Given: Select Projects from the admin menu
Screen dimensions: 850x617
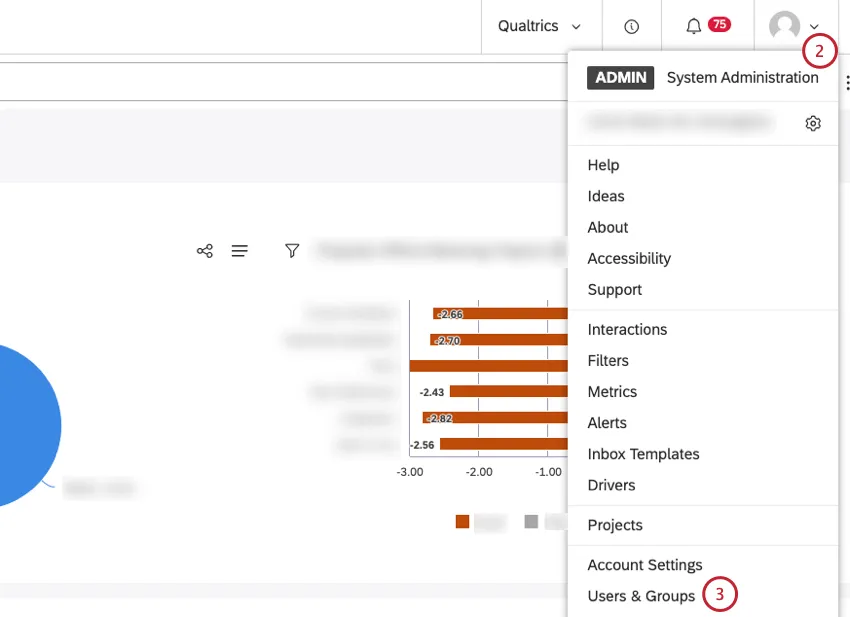Looking at the screenshot, I should pyautogui.click(x=615, y=524).
